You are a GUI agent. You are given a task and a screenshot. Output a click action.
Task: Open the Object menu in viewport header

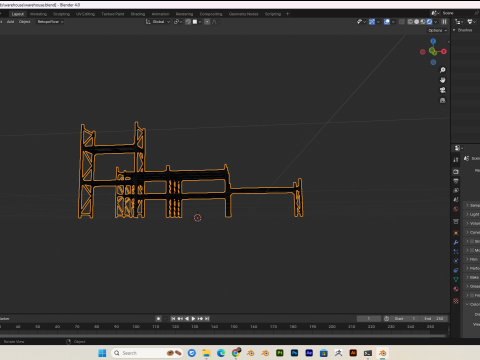(x=24, y=22)
